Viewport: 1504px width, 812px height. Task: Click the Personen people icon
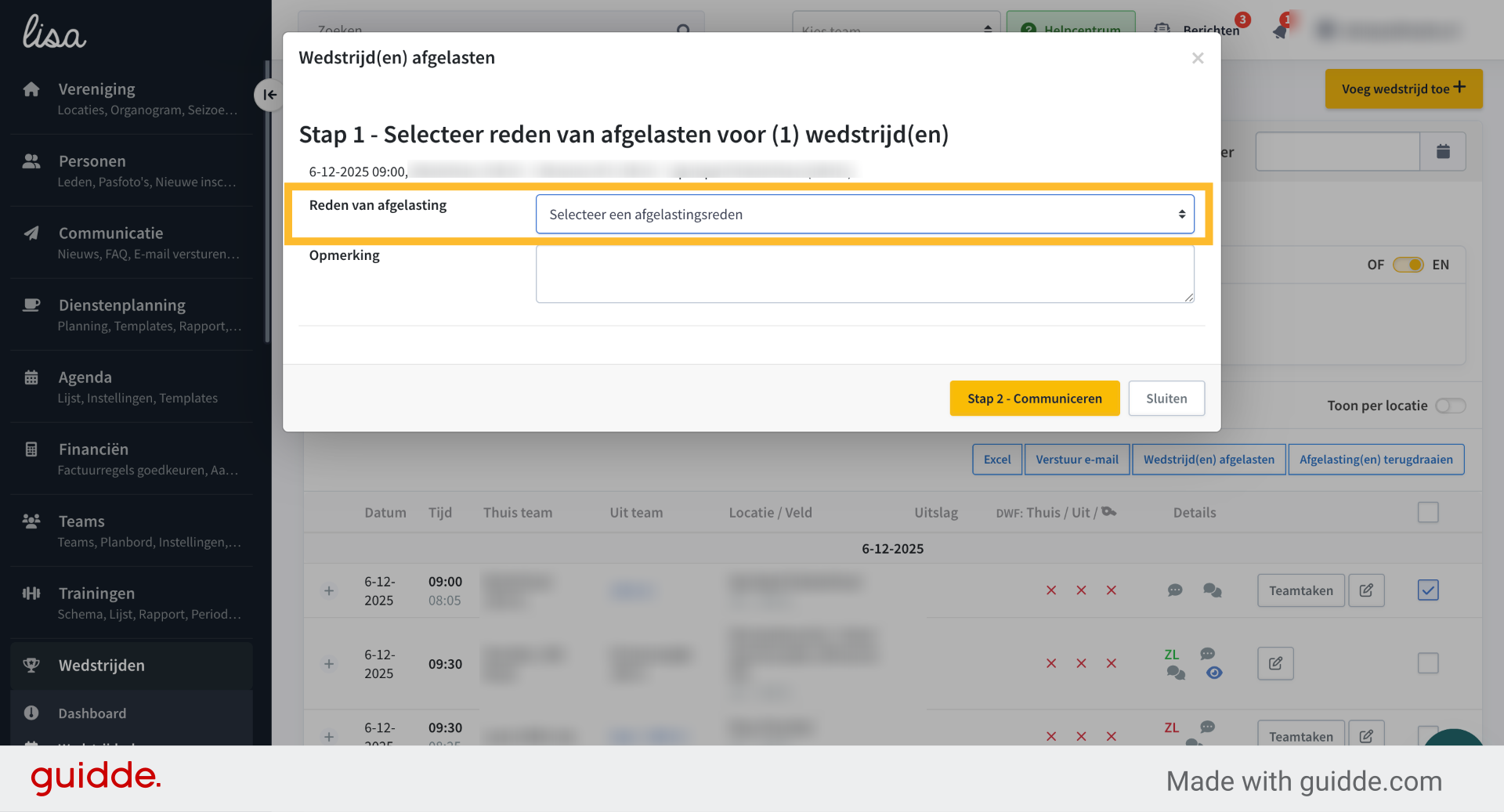(x=31, y=161)
